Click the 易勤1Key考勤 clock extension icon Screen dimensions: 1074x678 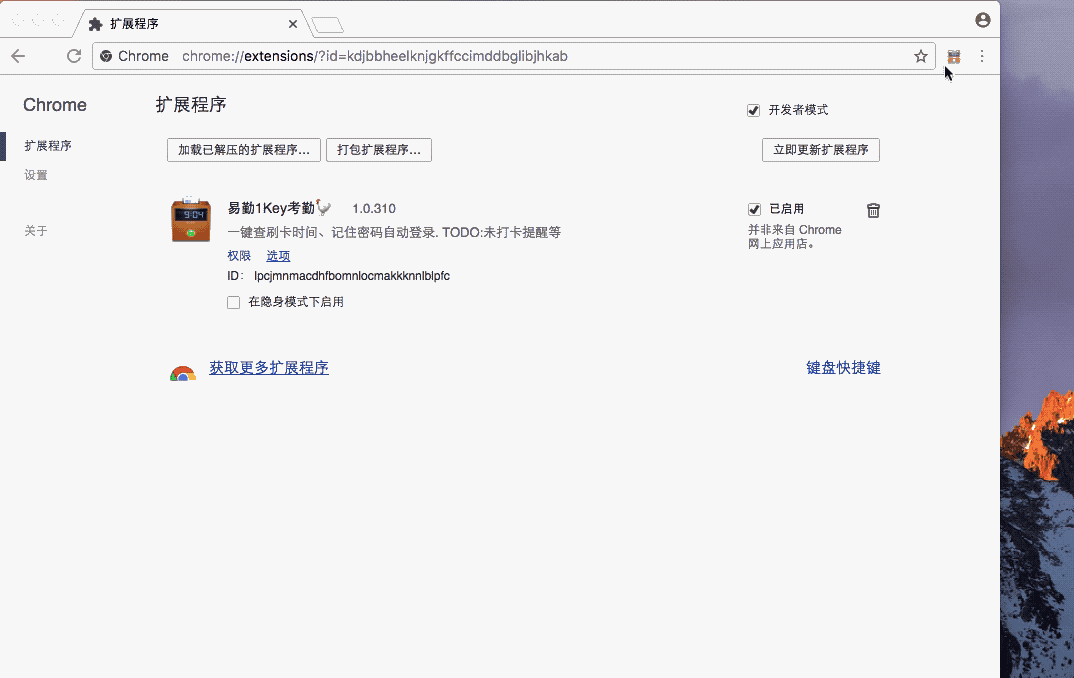190,219
